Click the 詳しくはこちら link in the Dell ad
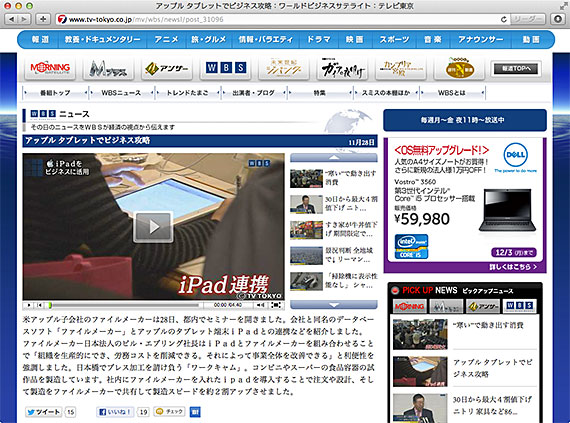570x423 pixels. pyautogui.click(x=513, y=267)
